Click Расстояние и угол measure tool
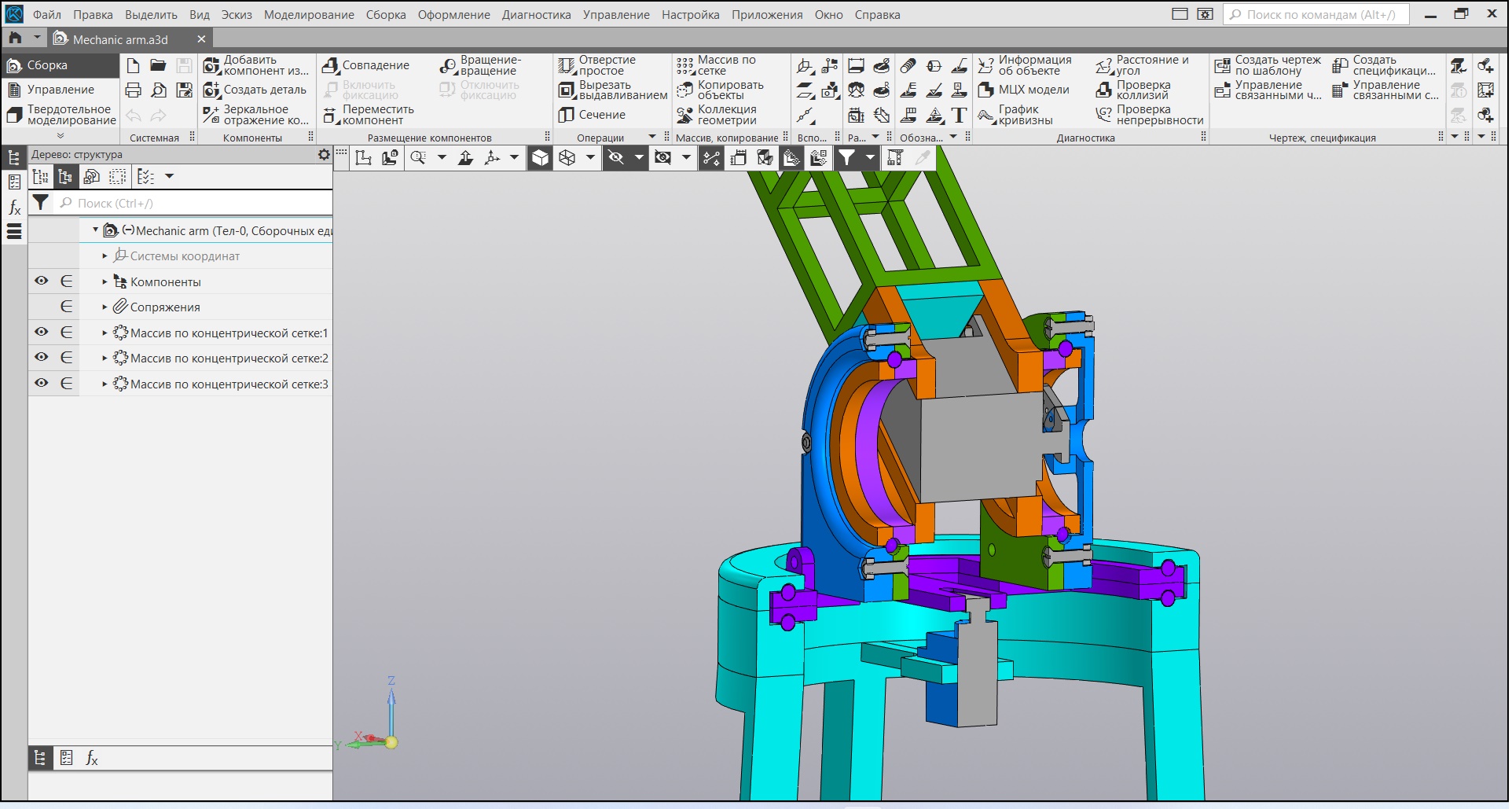The image size is (1512, 809). (1104, 66)
